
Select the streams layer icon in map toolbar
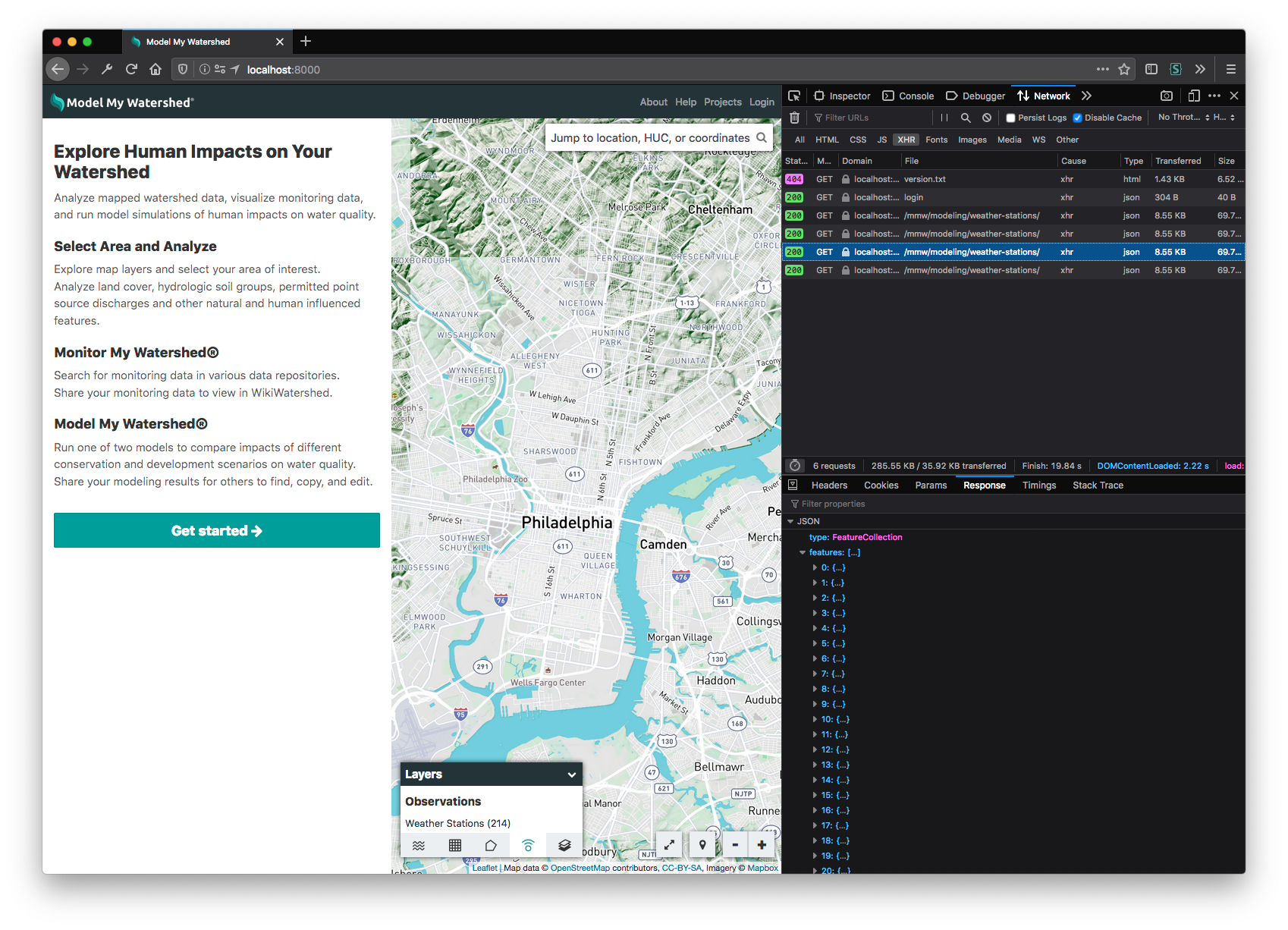[419, 845]
